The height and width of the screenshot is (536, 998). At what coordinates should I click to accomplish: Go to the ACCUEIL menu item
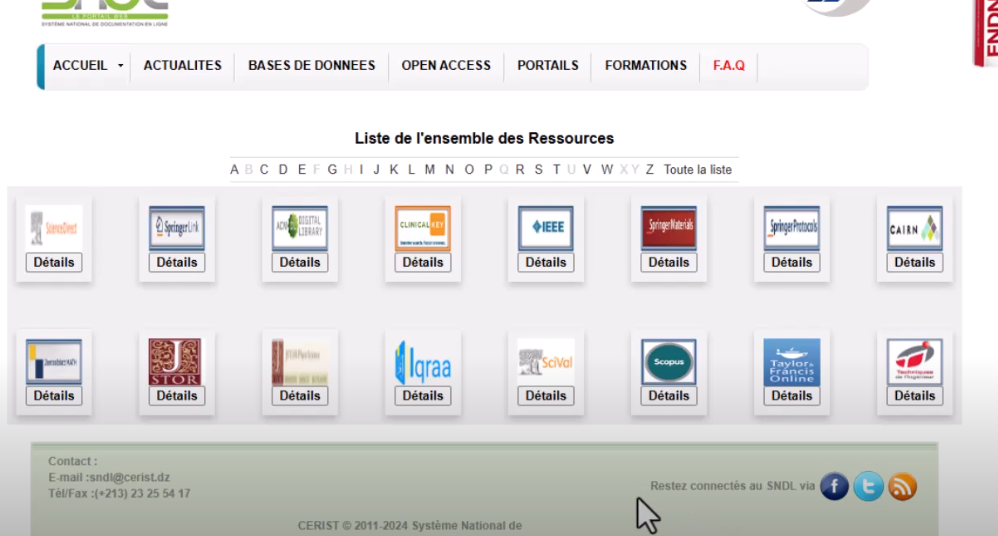80,66
